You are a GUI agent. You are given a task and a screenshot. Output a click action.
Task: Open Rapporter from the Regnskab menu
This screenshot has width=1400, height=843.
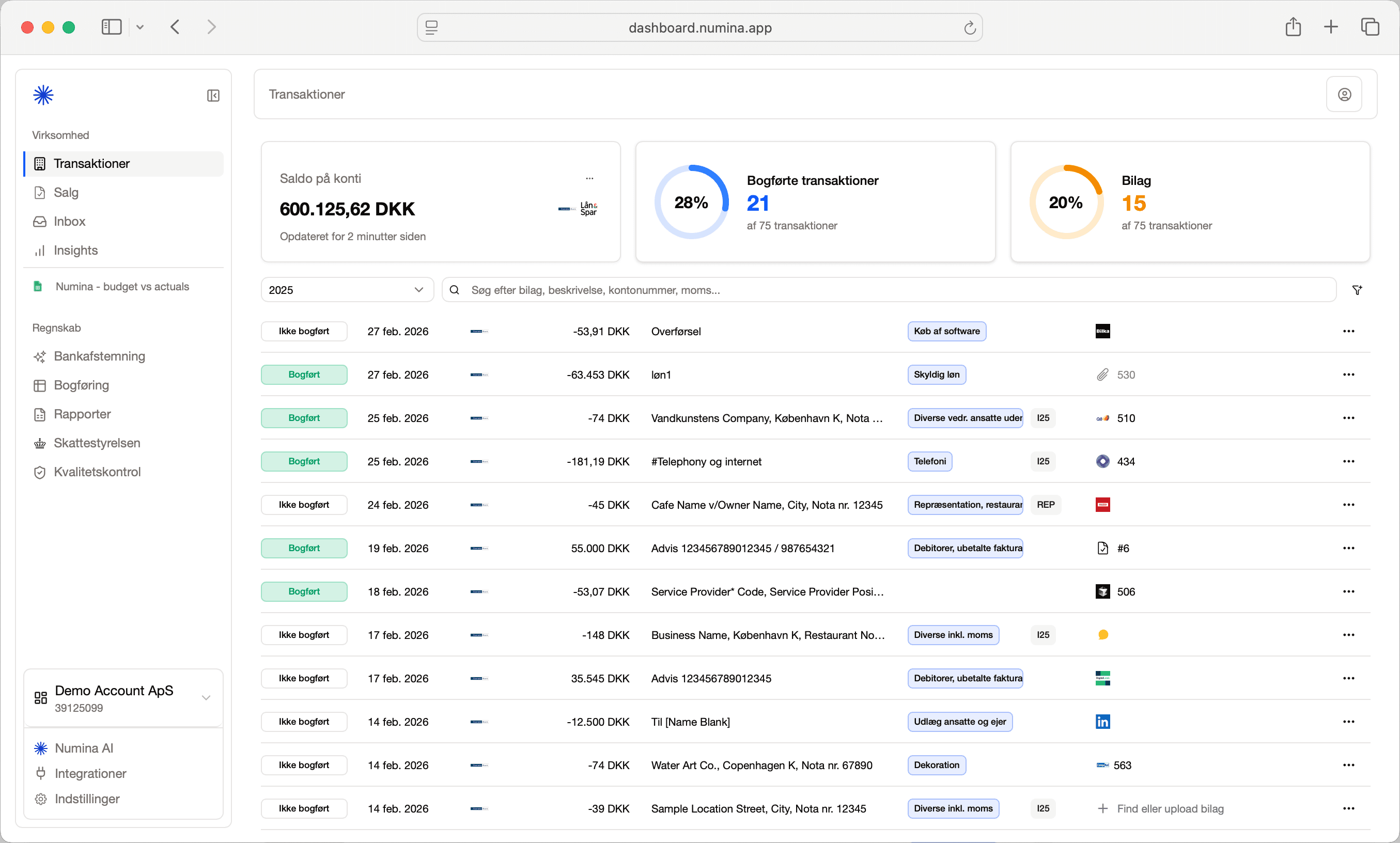click(x=82, y=414)
